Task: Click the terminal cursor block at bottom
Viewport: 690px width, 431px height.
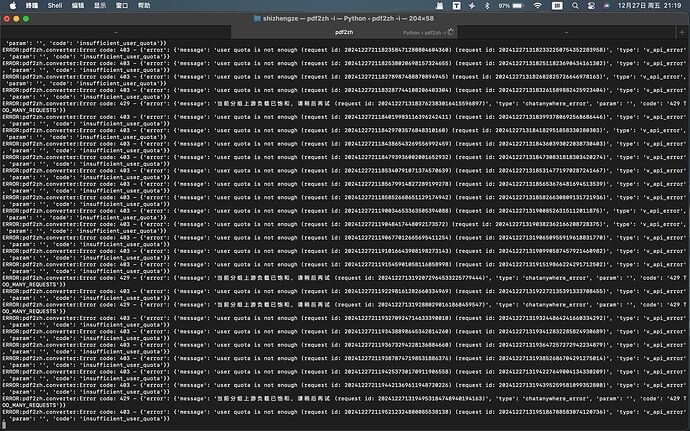Action: point(4,425)
